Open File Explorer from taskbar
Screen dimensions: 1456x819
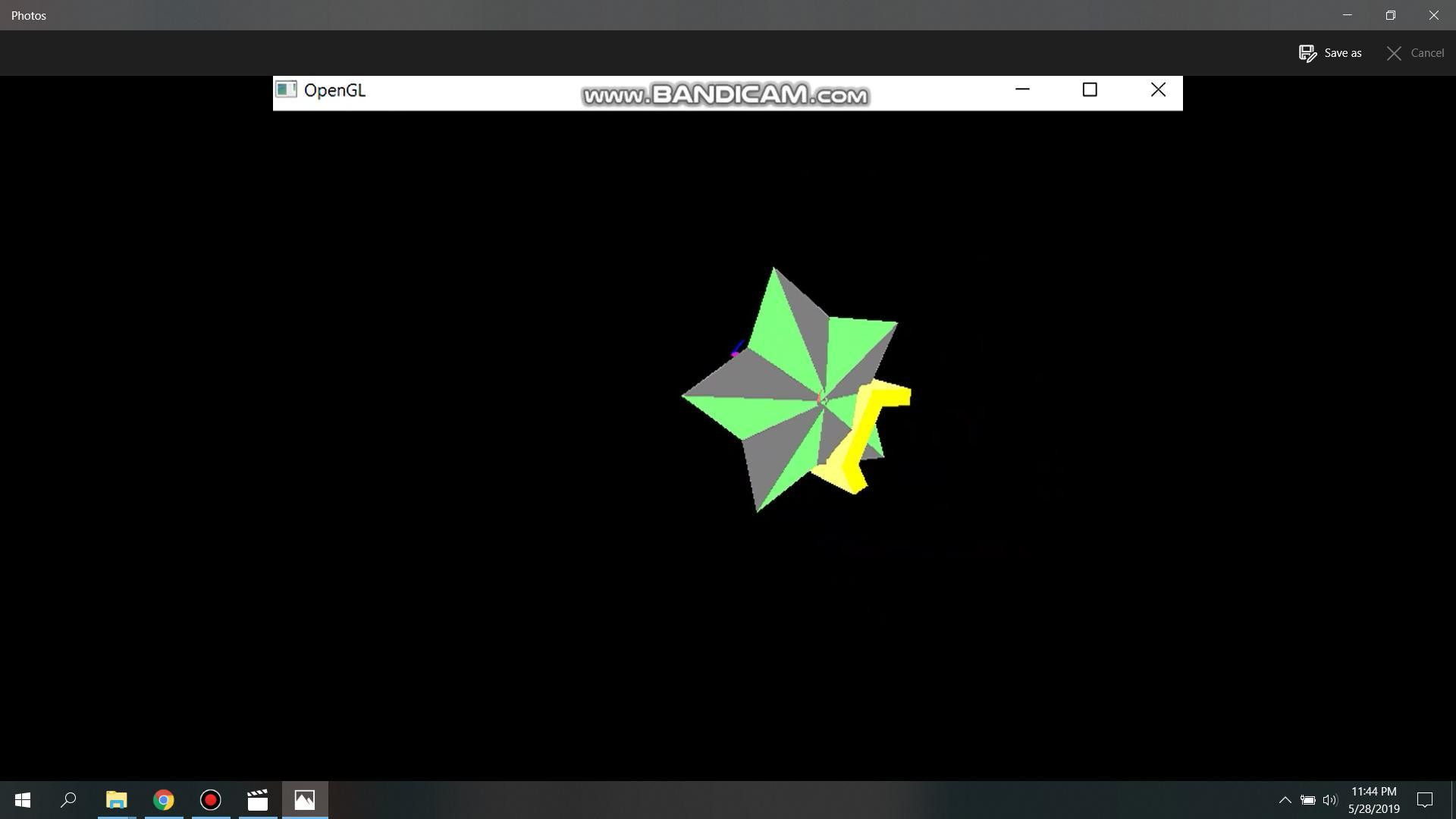(116, 800)
